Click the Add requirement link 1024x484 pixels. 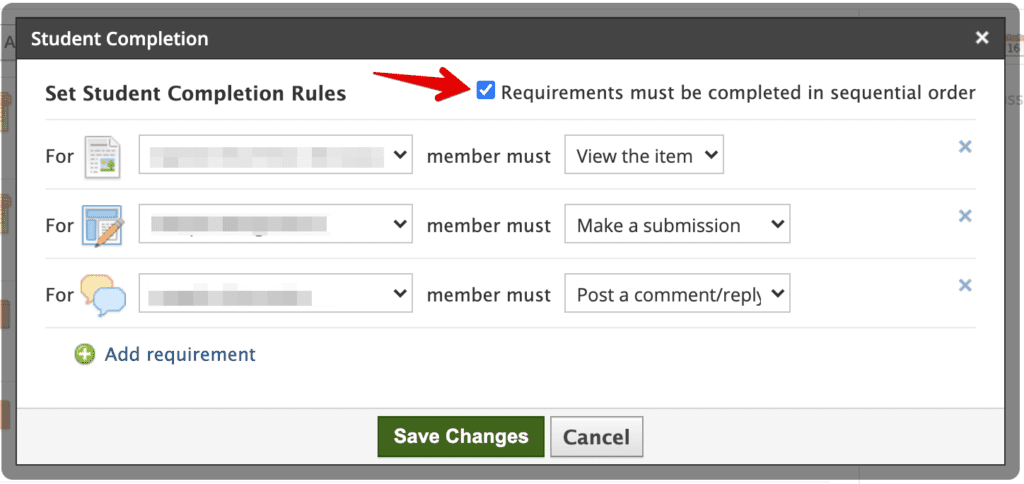click(180, 355)
